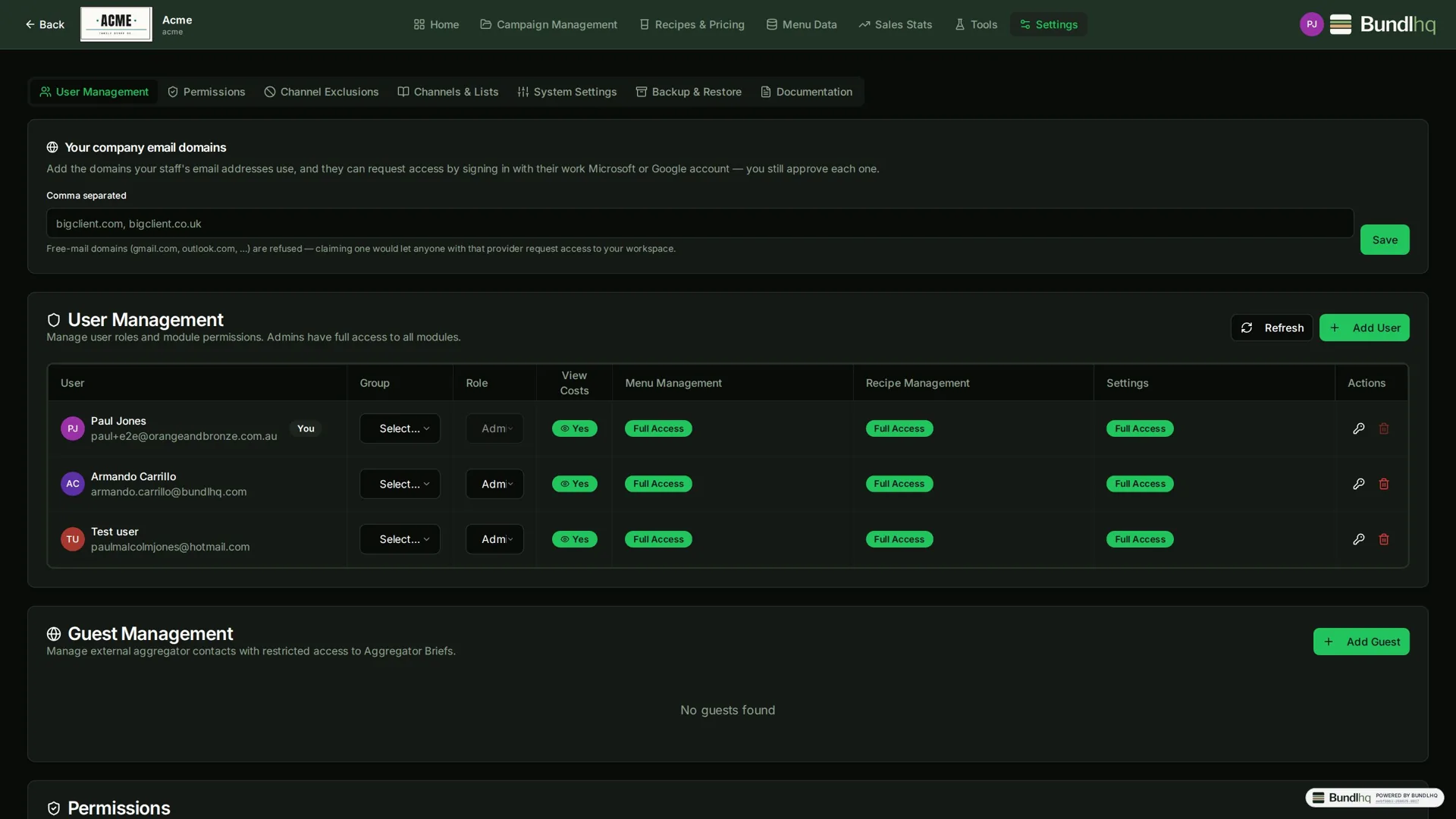Screen dimensions: 1456x819
Task: Open the Role dropdown for Paul Jones
Action: tap(494, 428)
